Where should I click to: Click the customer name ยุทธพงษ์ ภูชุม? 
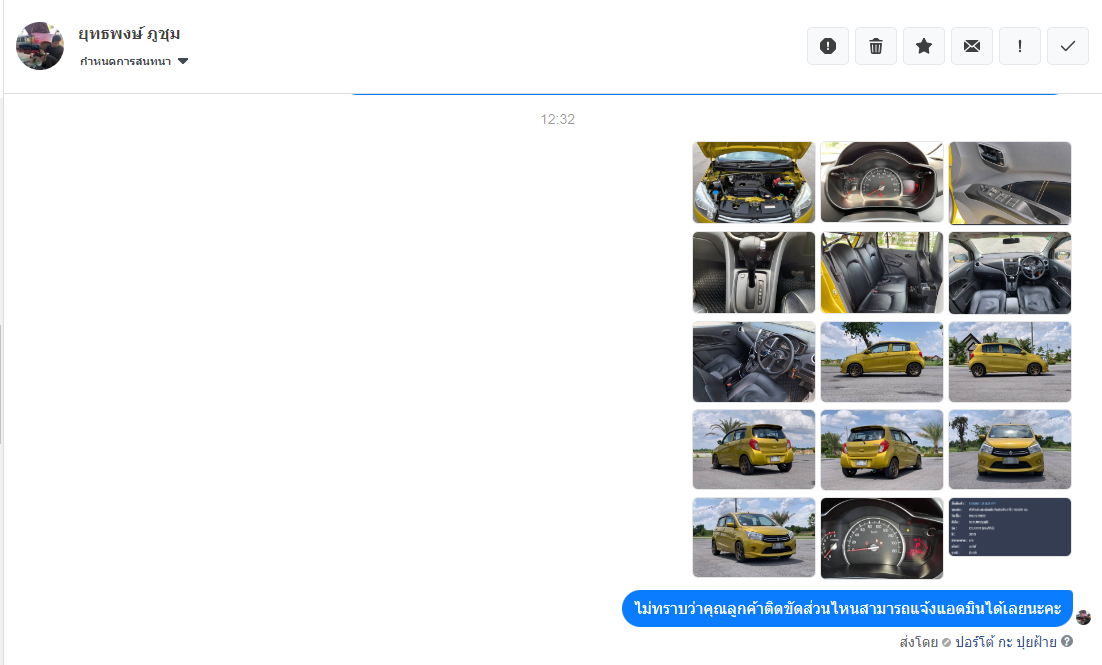(129, 33)
